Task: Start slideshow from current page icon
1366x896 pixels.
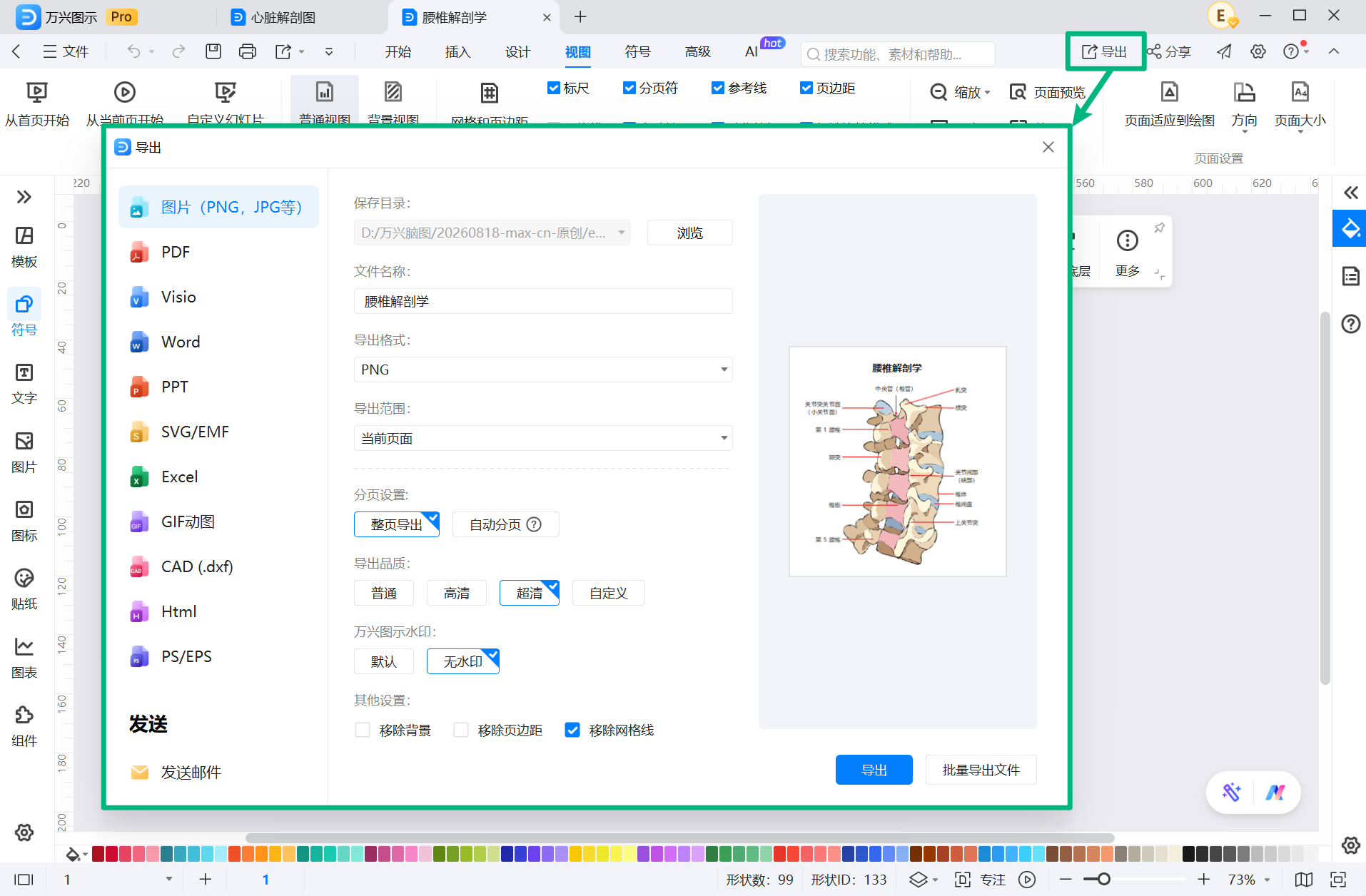Action: coord(125,92)
